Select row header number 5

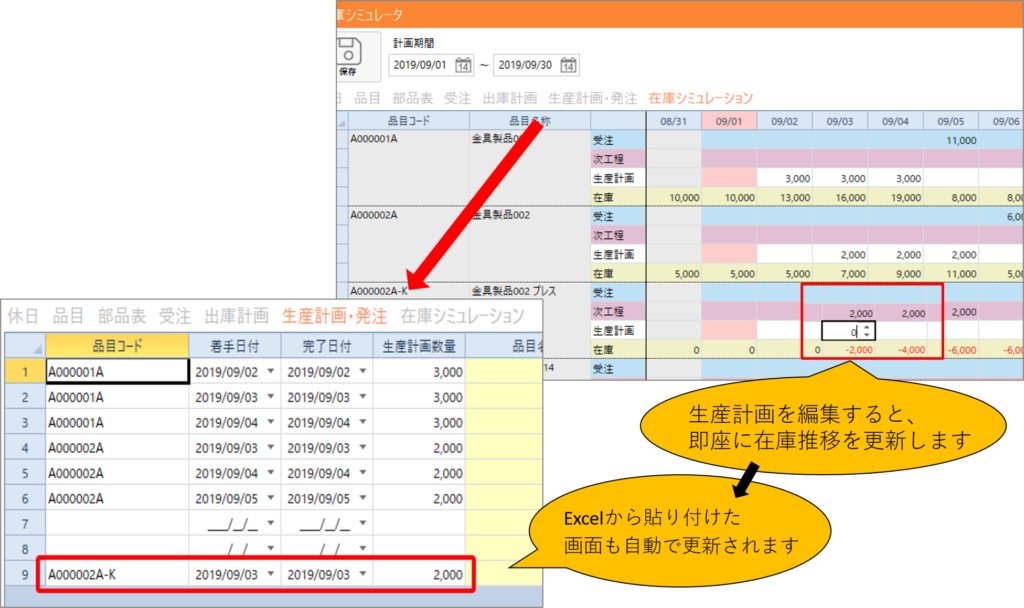(x=24, y=473)
